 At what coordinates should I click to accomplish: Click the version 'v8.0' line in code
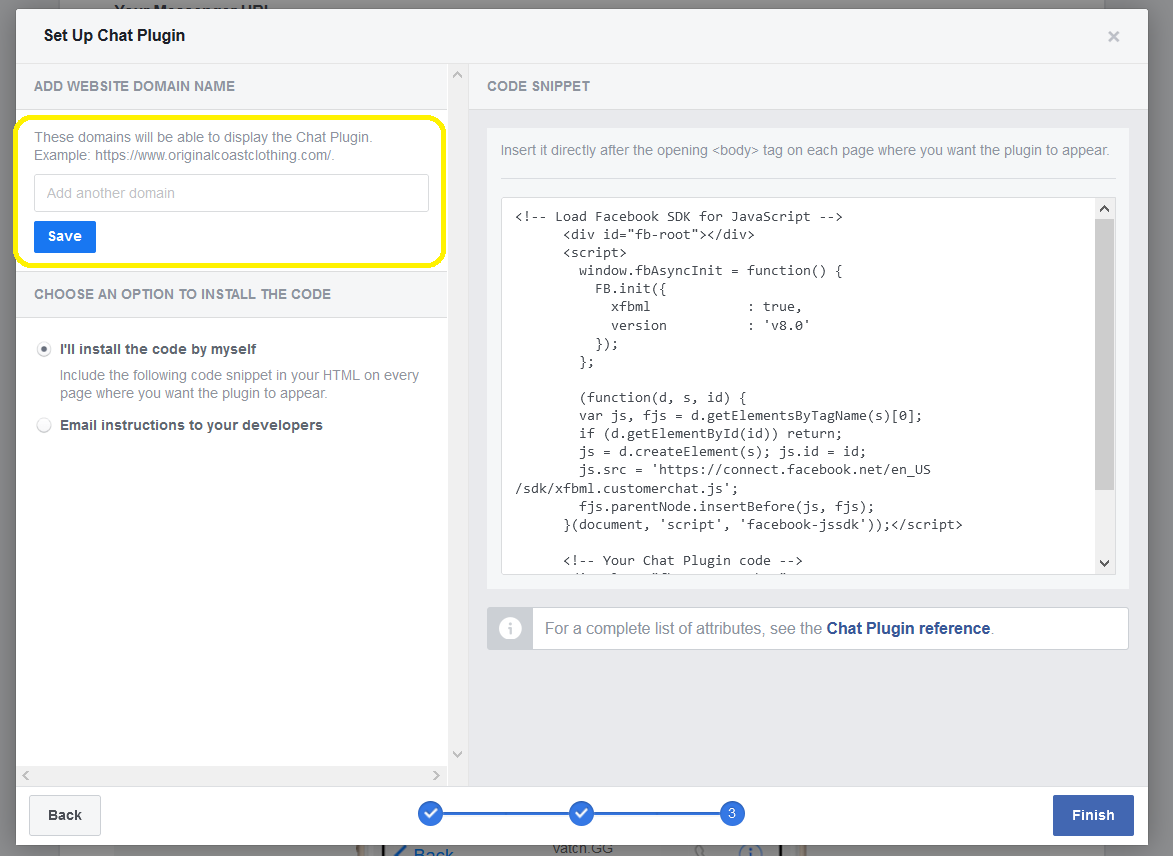pyautogui.click(x=710, y=325)
